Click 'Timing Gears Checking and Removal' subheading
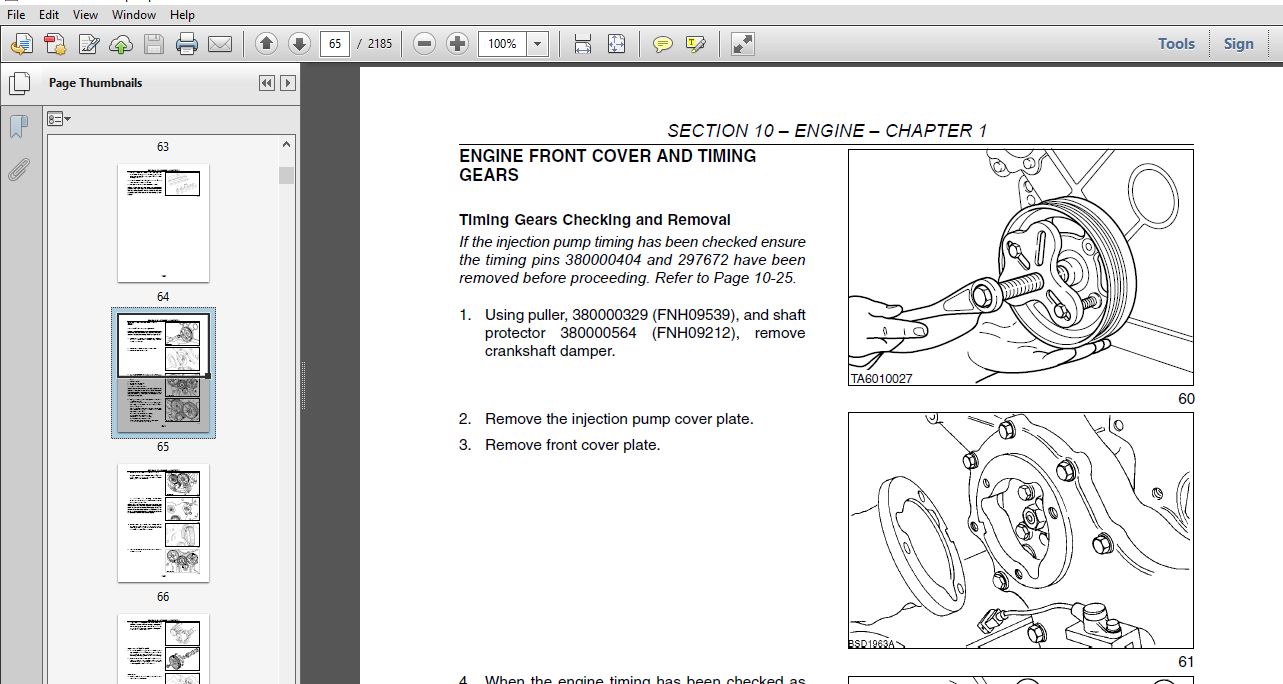Screen dimensions: 1283x684 [x=594, y=220]
